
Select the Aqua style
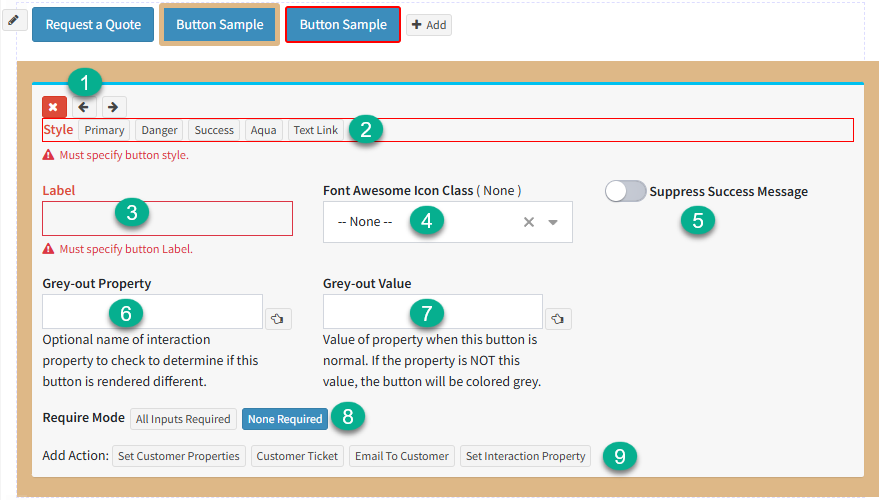263,130
